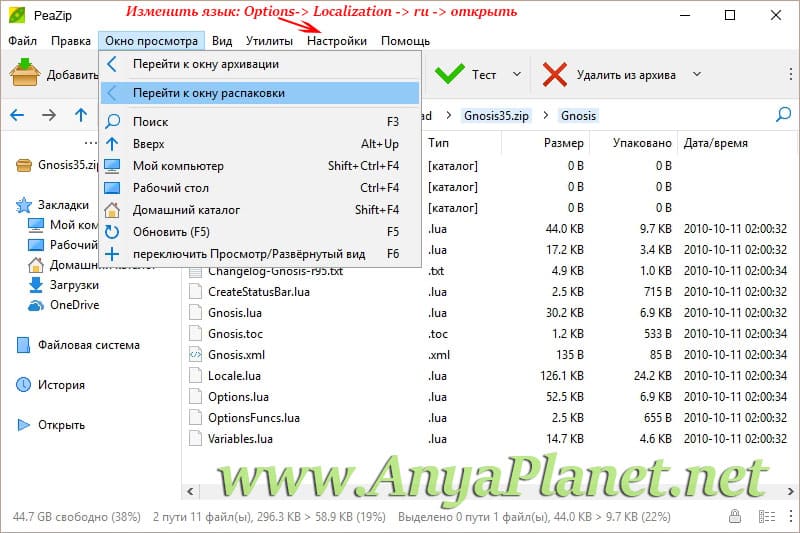Viewport: 800px width, 533px height.
Task: Click the Обновить refresh icon in menu
Action: 112,232
